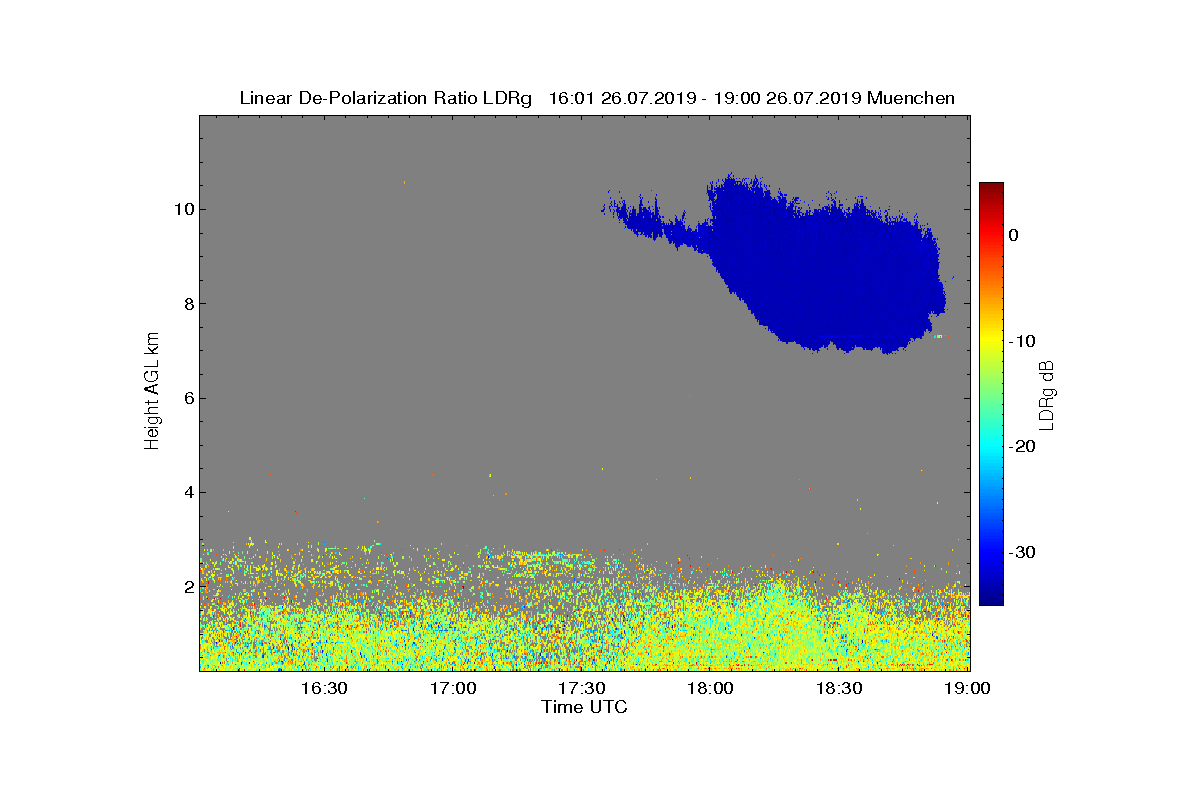The height and width of the screenshot is (800, 1200).
Task: Click the '17:00' time tick label
Action: tap(453, 688)
